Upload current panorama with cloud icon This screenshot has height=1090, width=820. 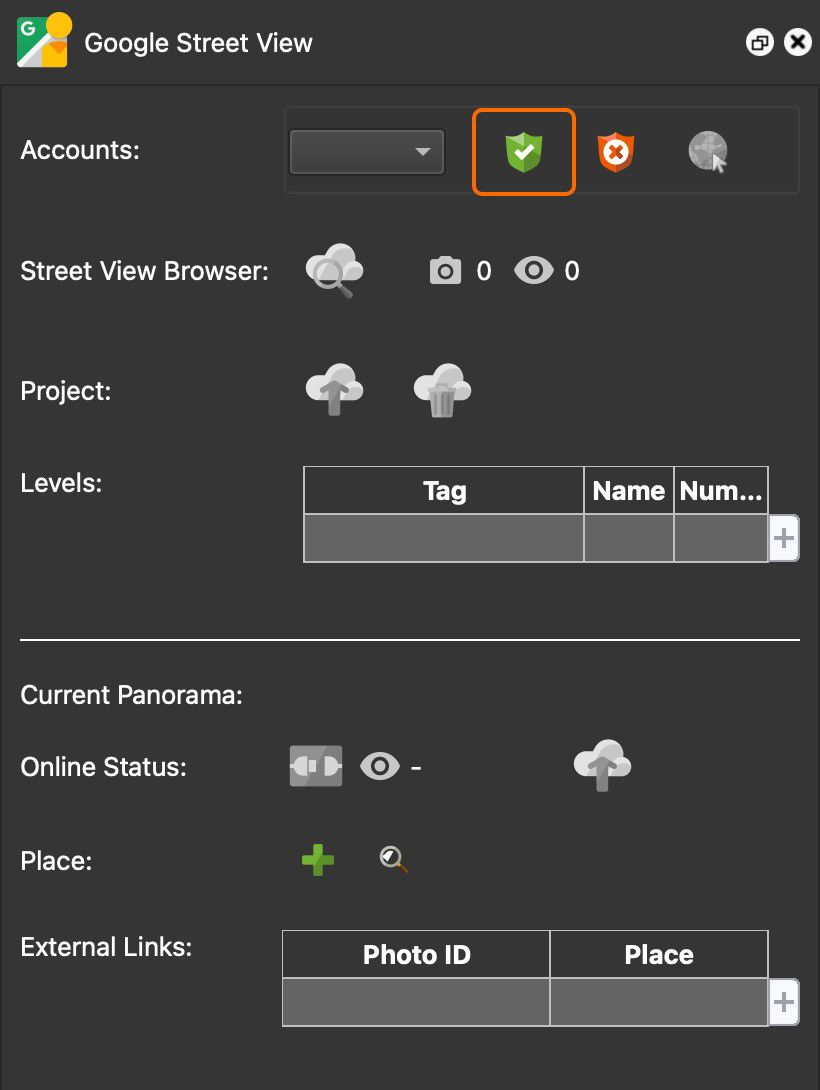[x=602, y=765]
